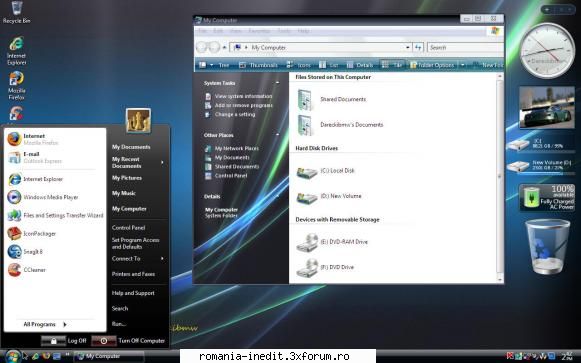Viewport: 581px width, 363px height.
Task: Open Shared Documents folder
Action: (x=332, y=100)
